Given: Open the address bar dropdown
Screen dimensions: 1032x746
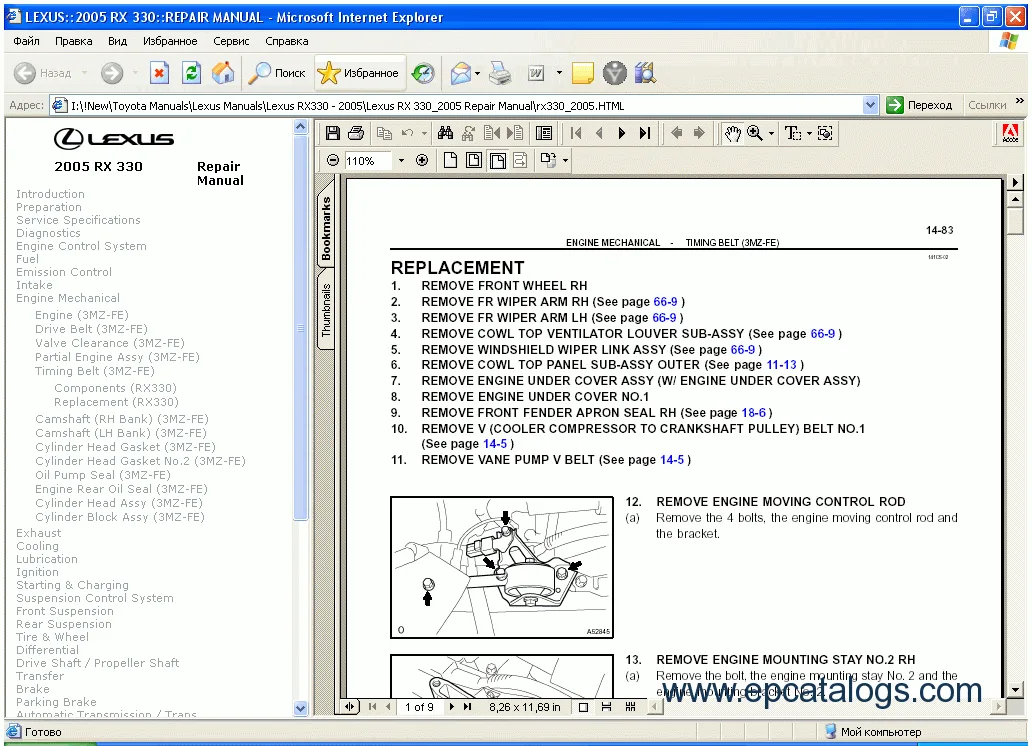Looking at the screenshot, I should [x=870, y=105].
